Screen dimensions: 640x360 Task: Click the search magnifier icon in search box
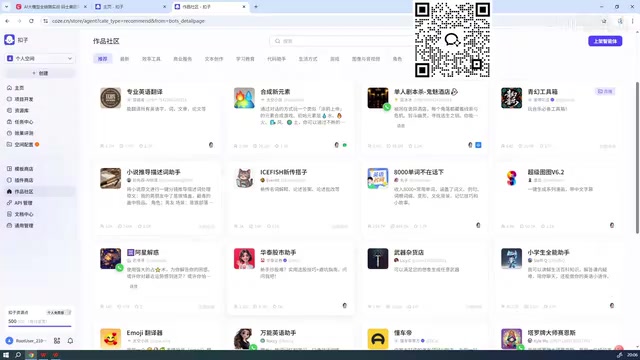tap(278, 41)
